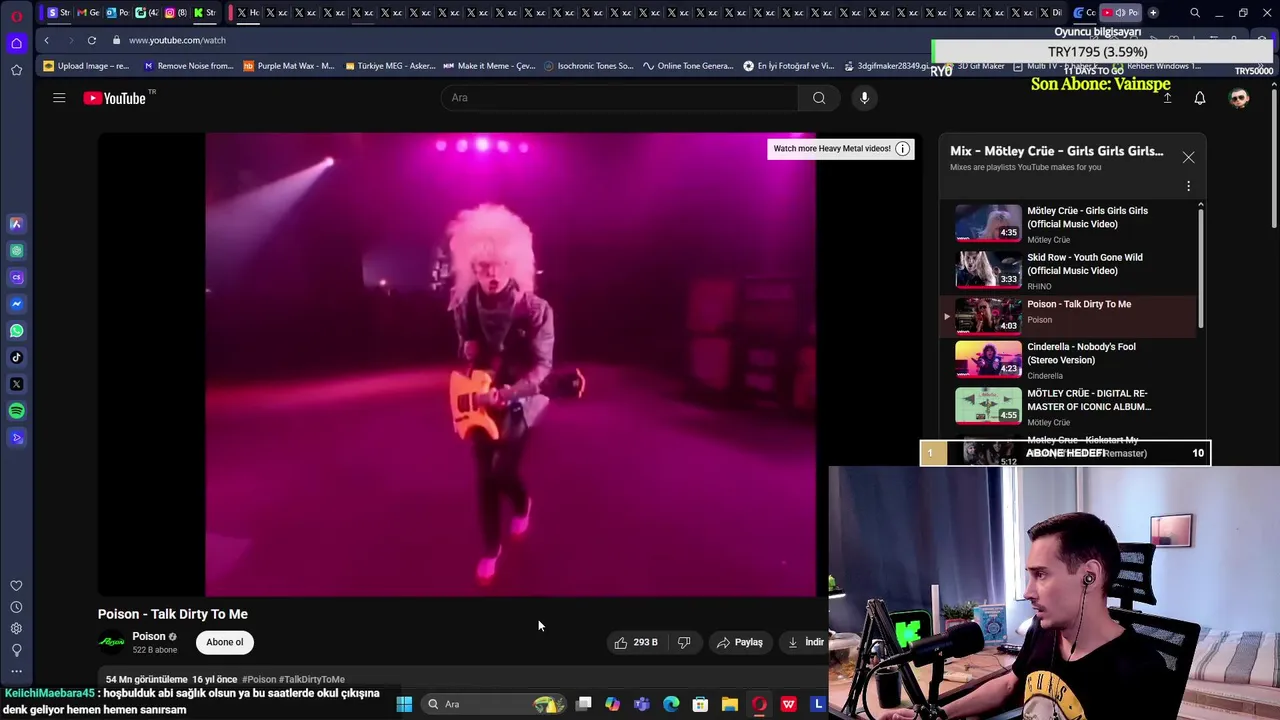Open Opera settings gear in sidebar
This screenshot has width=1280, height=720.
(x=16, y=628)
